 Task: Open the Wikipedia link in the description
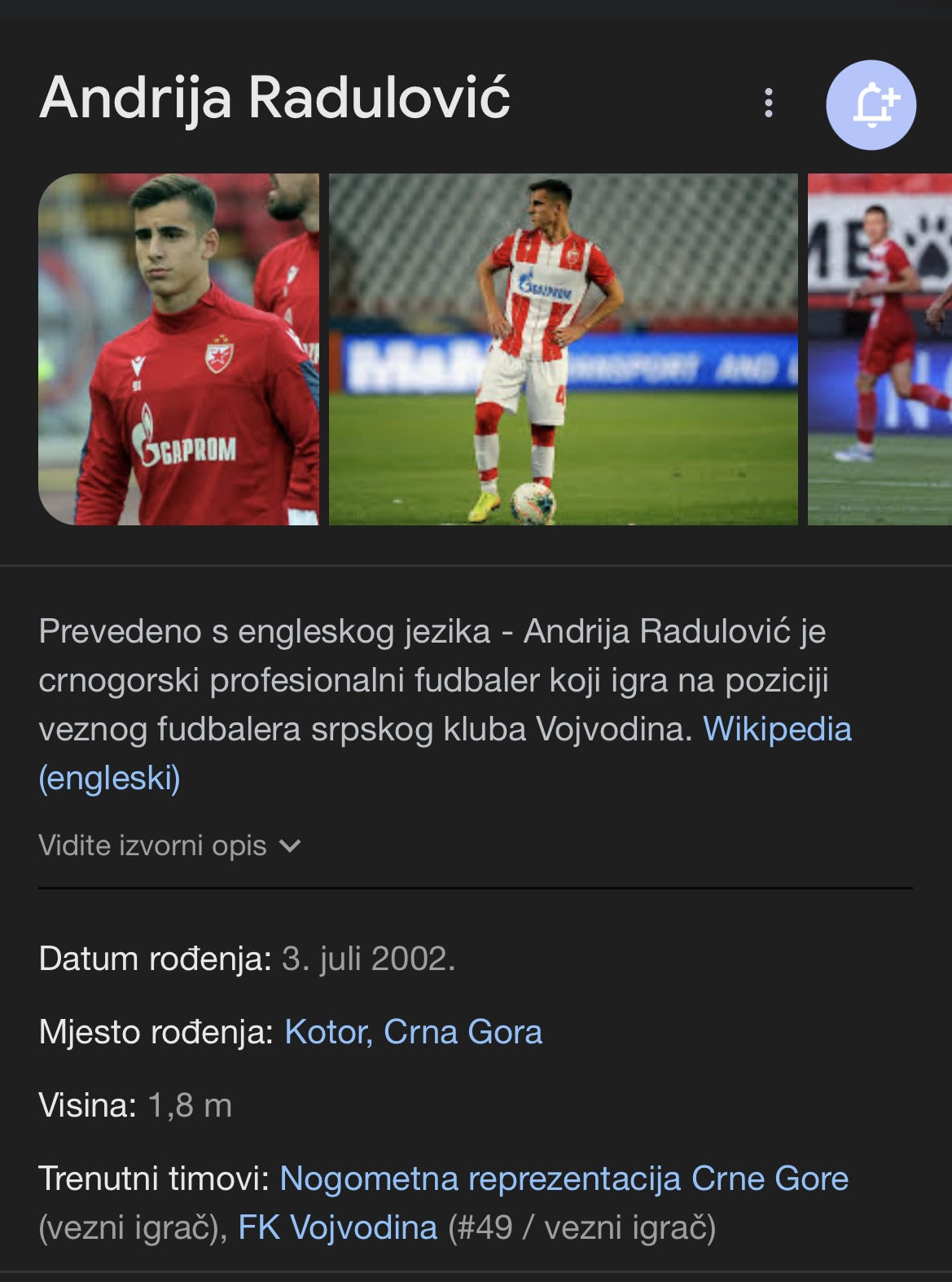(777, 729)
